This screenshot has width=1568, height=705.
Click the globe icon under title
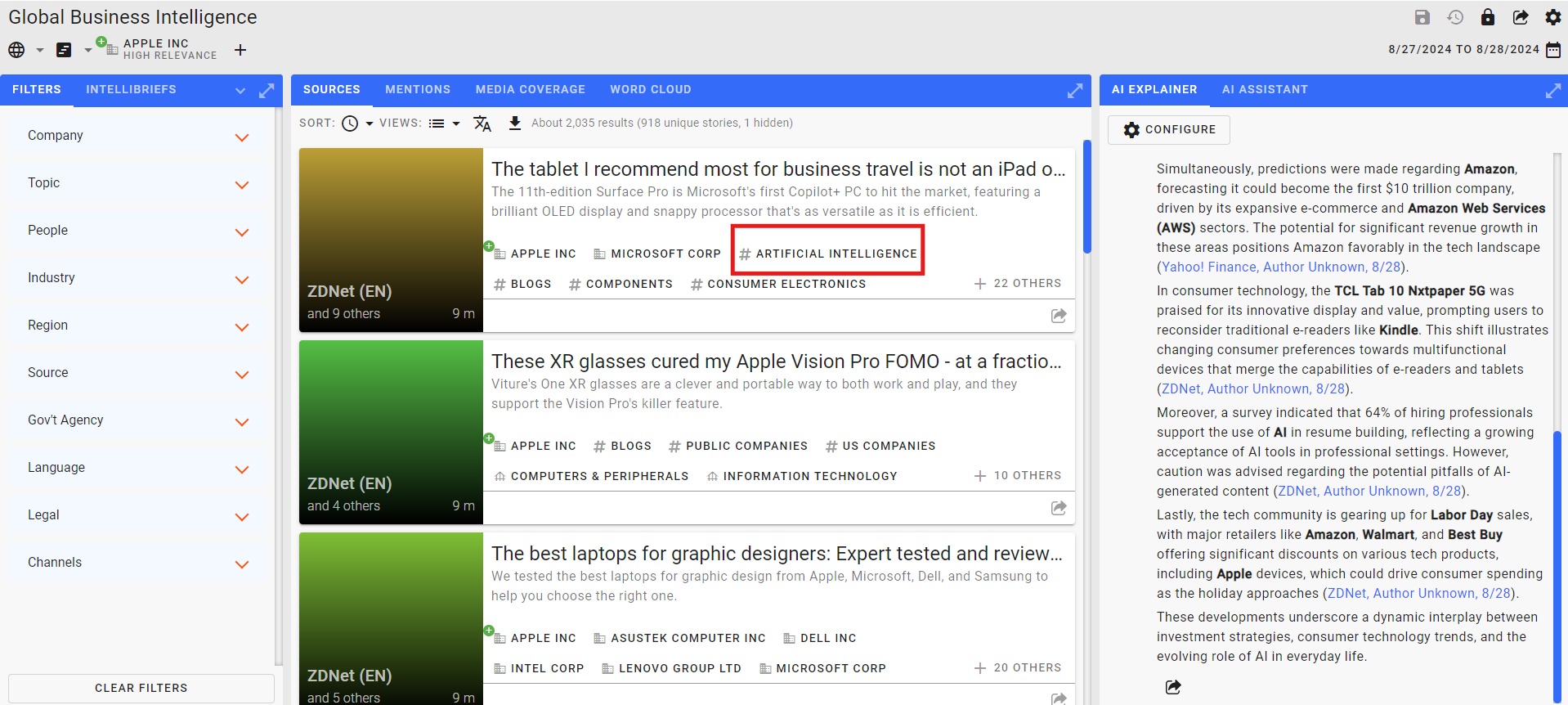16,50
